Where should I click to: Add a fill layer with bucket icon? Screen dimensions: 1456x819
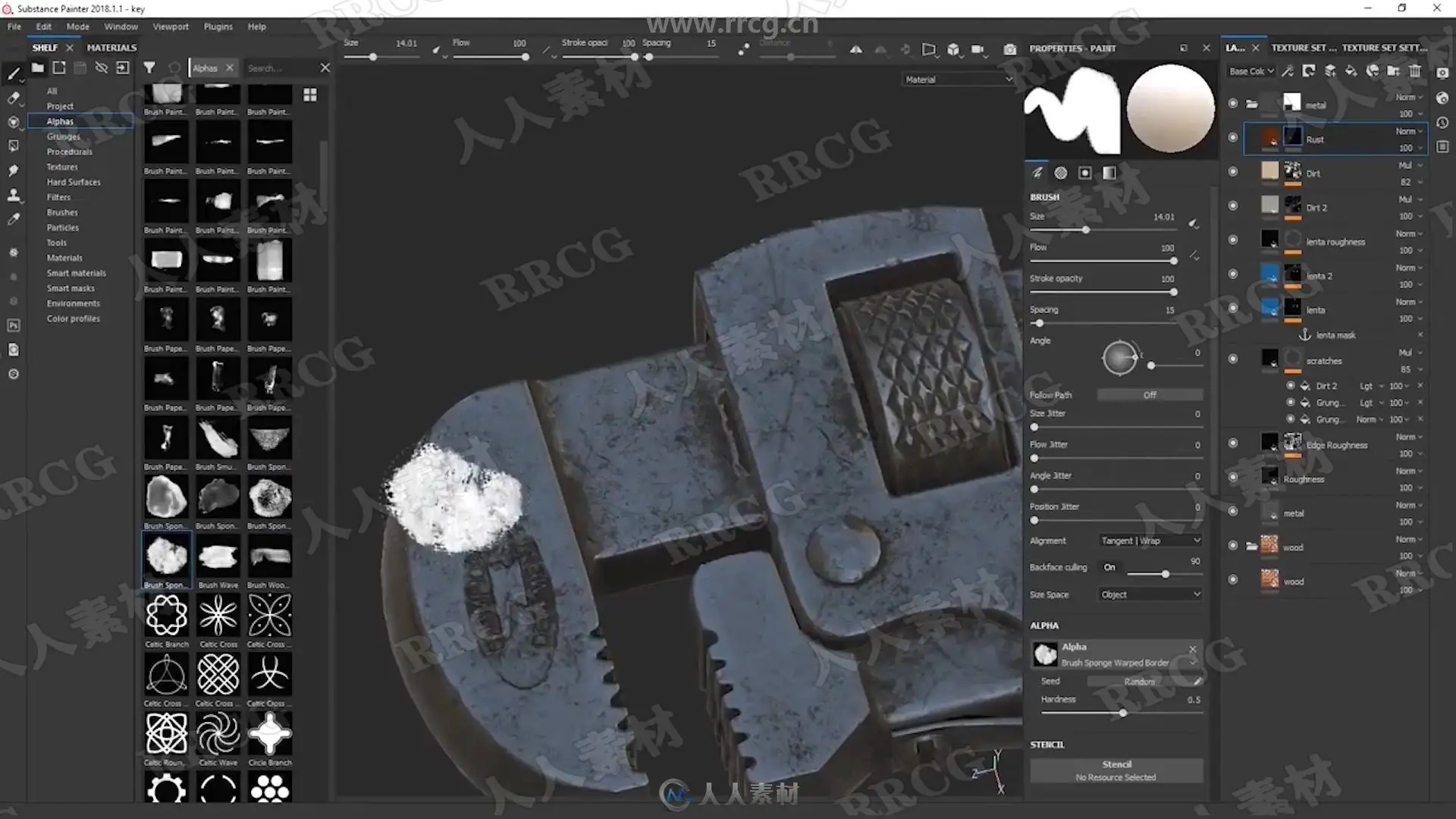click(x=1351, y=71)
